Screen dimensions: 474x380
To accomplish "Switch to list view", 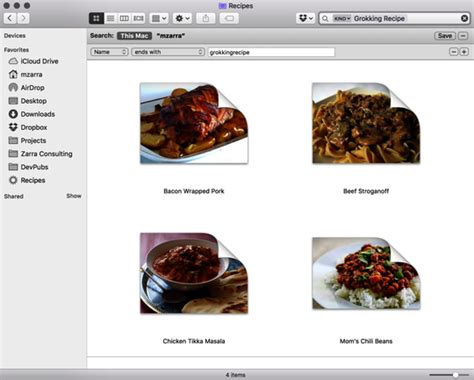I will click(110, 18).
